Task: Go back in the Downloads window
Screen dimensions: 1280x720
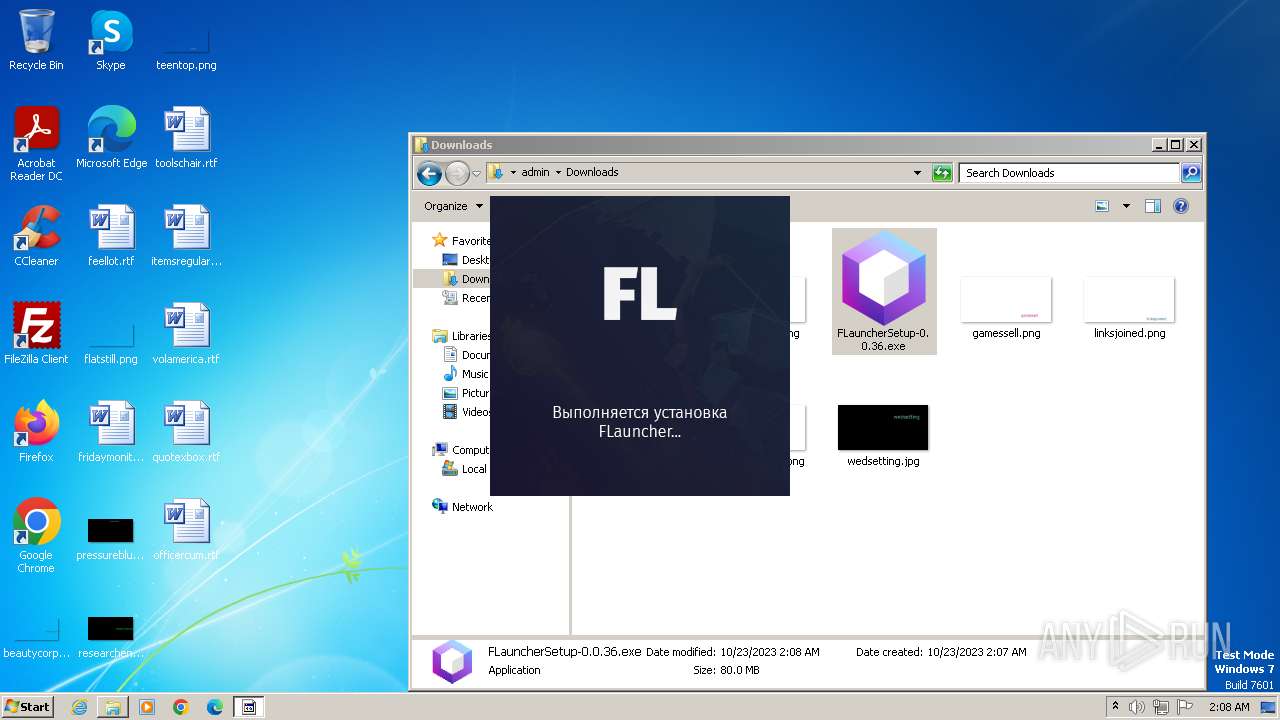Action: pyautogui.click(x=429, y=173)
